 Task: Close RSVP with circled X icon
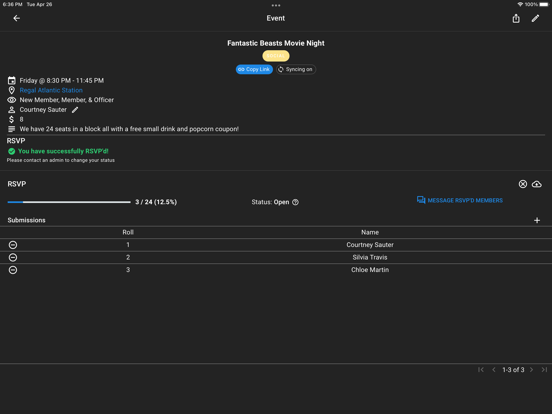coord(523,184)
